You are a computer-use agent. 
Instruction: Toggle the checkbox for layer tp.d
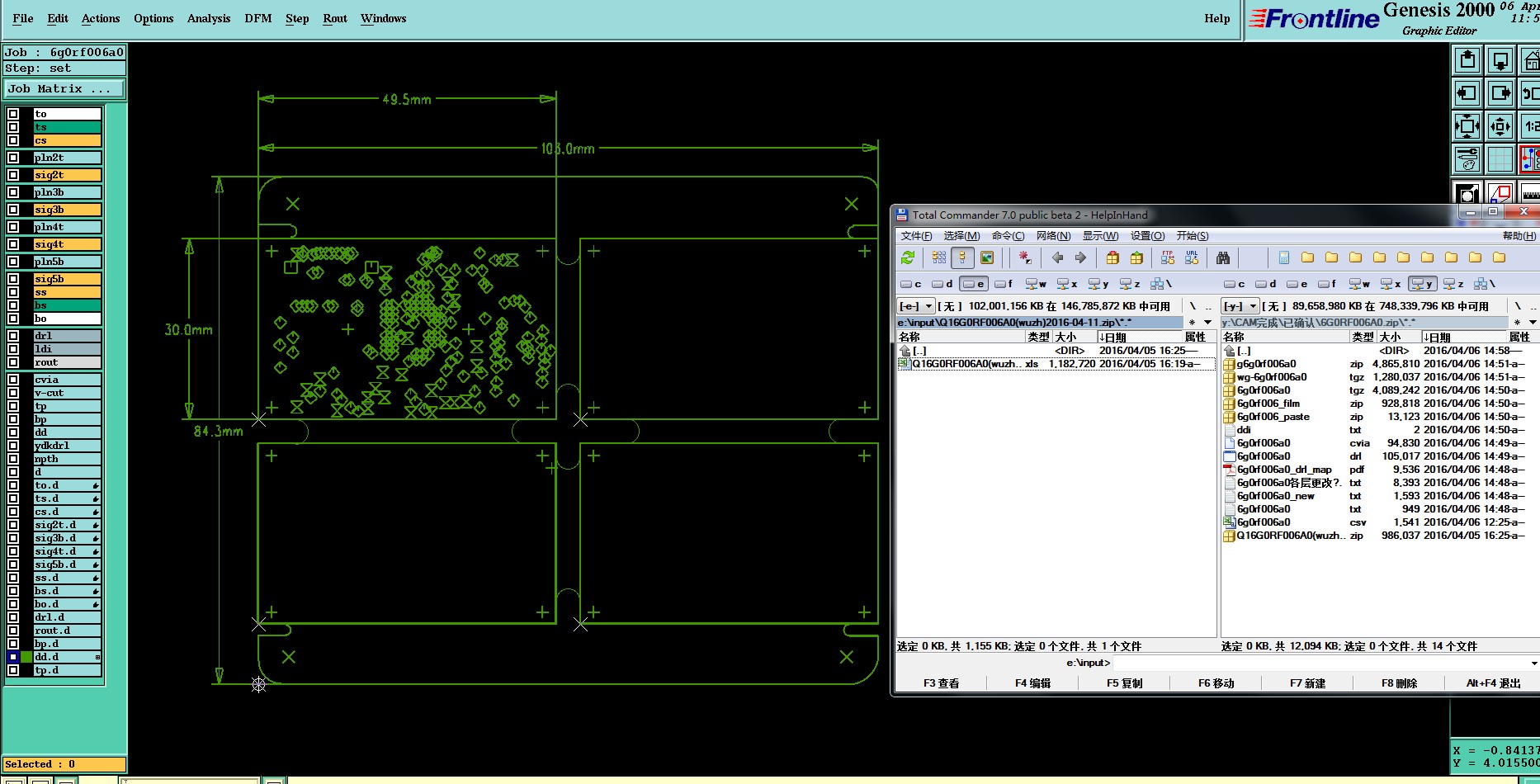[x=13, y=670]
